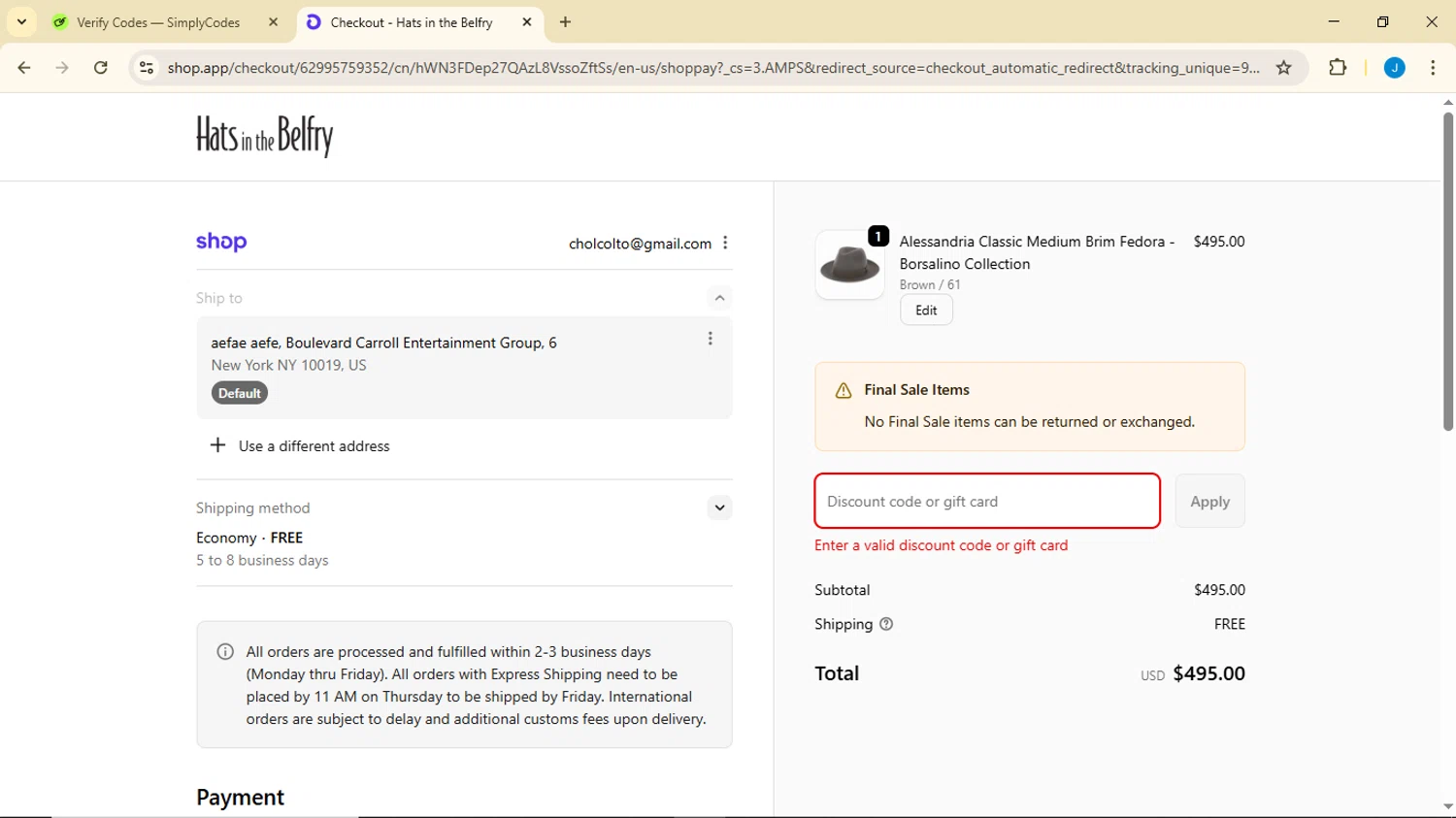Click the Brown / 61 variant text
The width and height of the screenshot is (1456, 818).
(x=930, y=284)
